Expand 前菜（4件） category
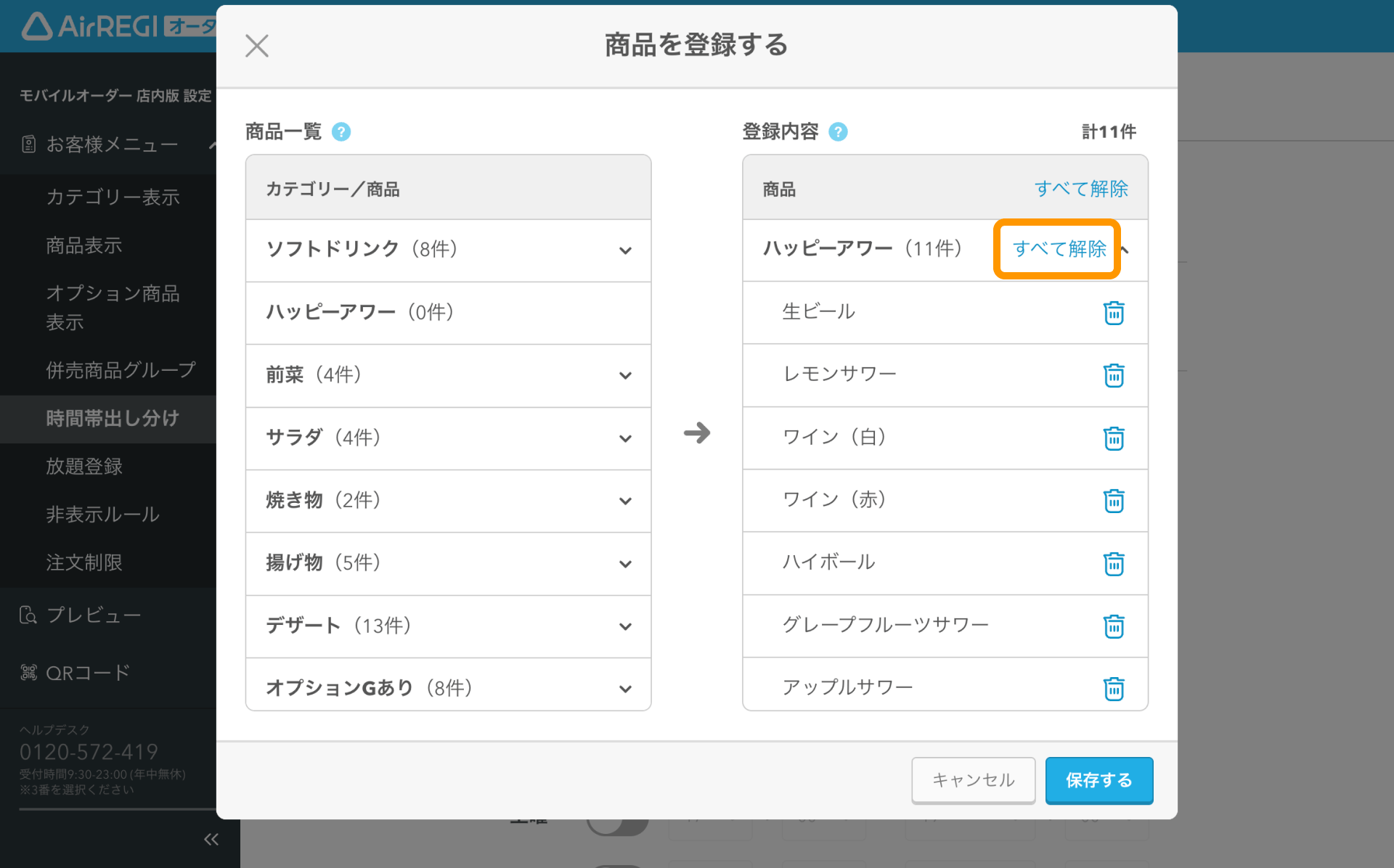1394x868 pixels. [x=625, y=375]
